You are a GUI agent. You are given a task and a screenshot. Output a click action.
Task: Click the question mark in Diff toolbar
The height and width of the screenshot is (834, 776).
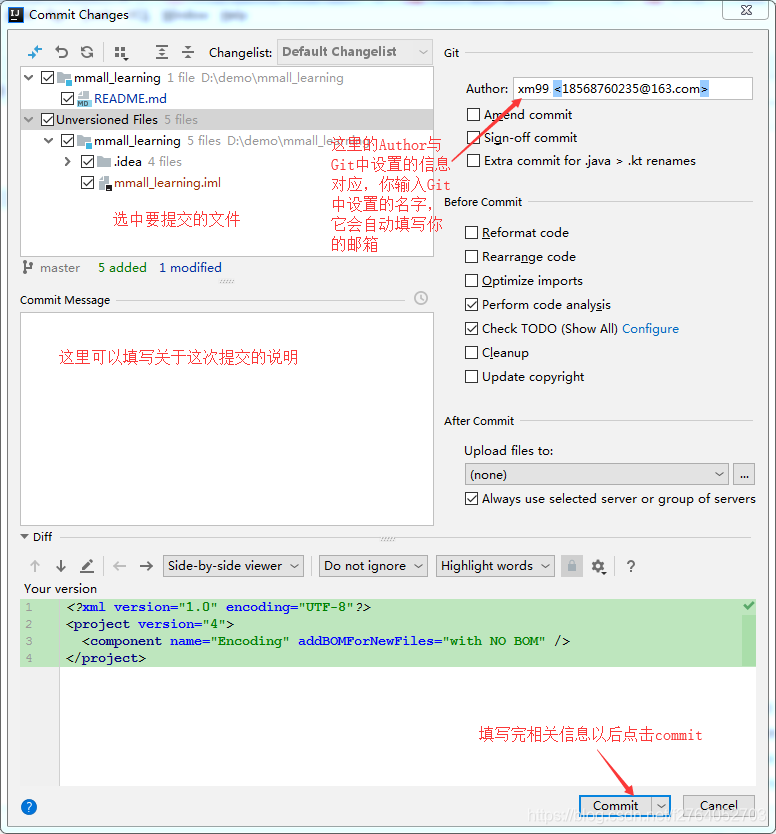tap(631, 566)
